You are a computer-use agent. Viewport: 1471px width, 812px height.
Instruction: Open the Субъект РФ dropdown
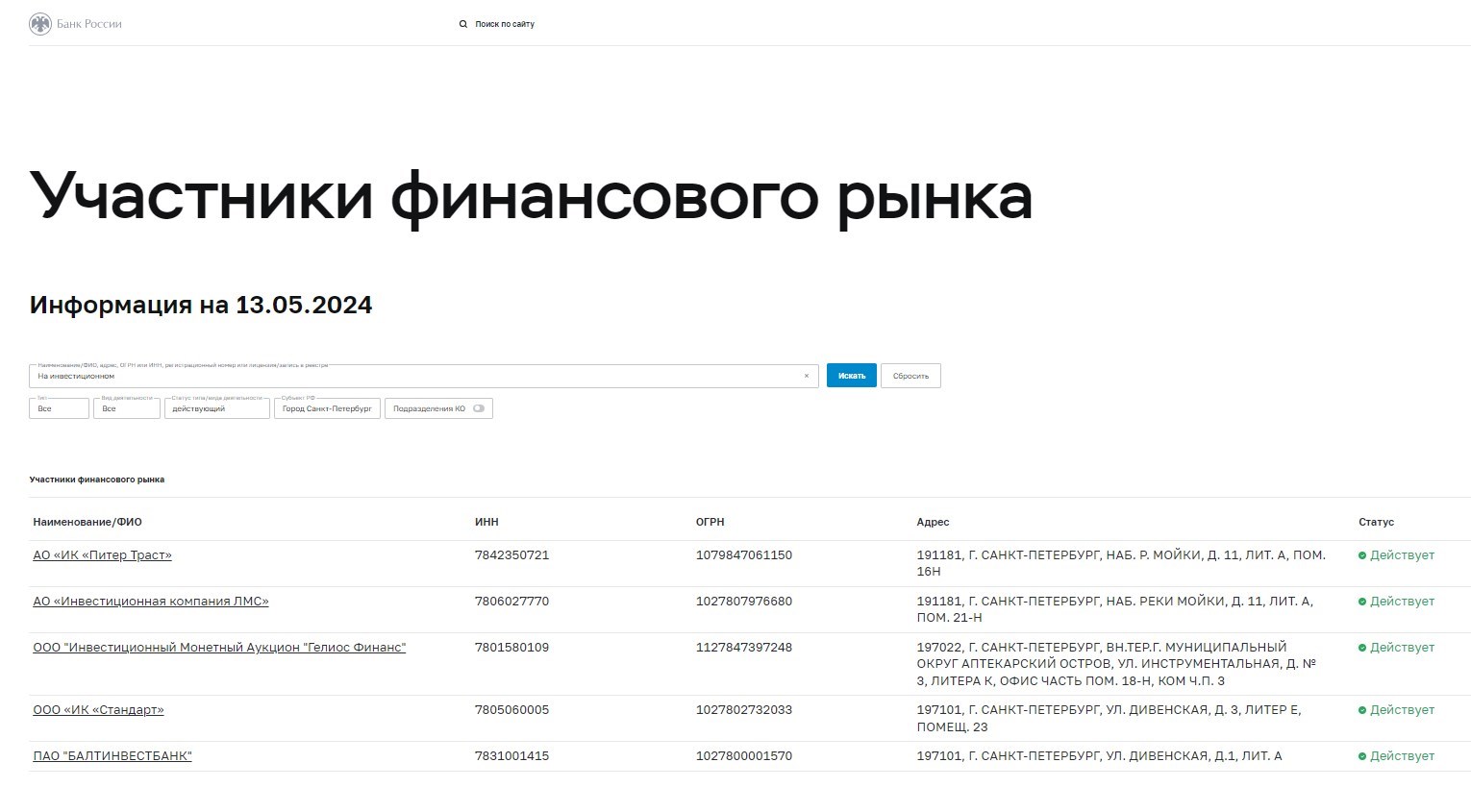327,408
